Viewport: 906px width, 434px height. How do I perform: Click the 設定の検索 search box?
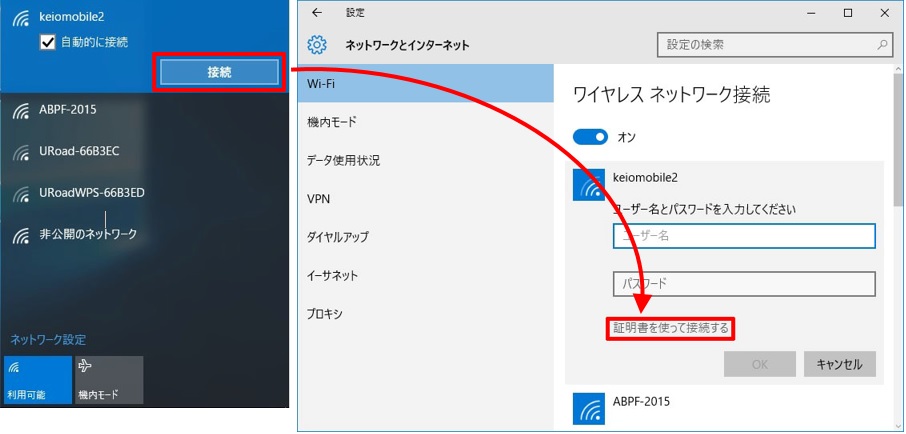click(x=775, y=44)
